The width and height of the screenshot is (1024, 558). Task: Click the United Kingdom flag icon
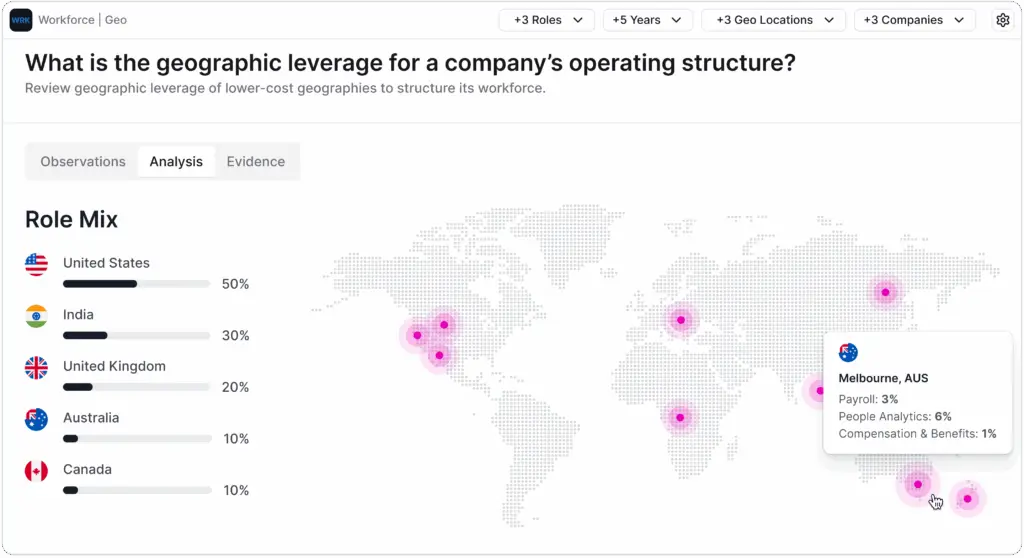click(x=37, y=368)
